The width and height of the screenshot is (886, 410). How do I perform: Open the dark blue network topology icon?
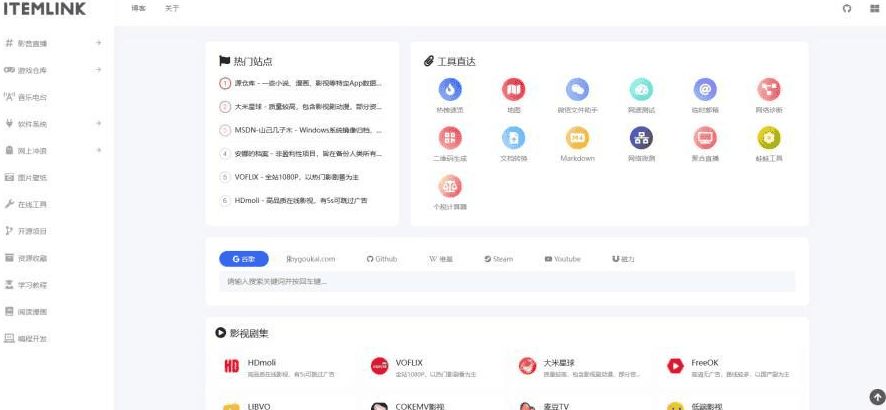point(641,138)
